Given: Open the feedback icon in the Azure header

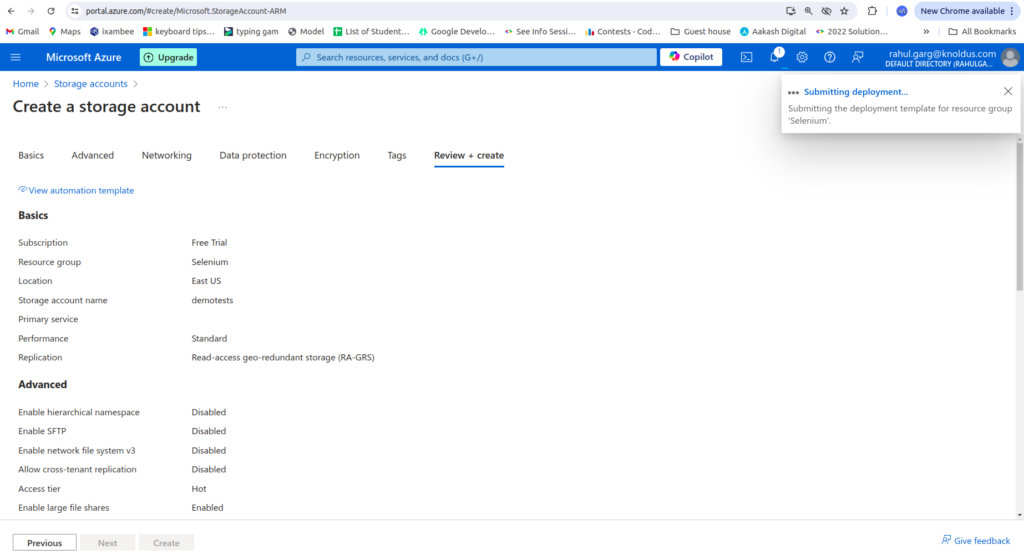Looking at the screenshot, I should point(857,57).
